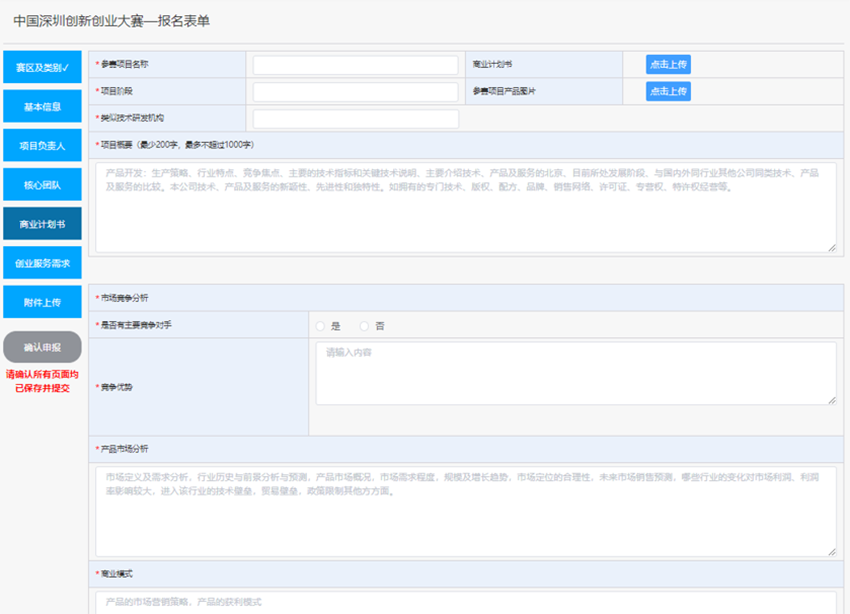
Task: Click the 竞争优势 text area
Action: coord(575,373)
